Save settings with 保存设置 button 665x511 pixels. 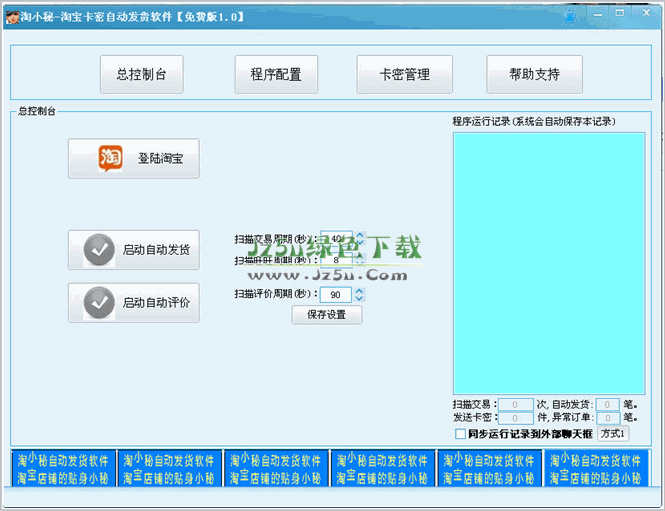coord(327,315)
